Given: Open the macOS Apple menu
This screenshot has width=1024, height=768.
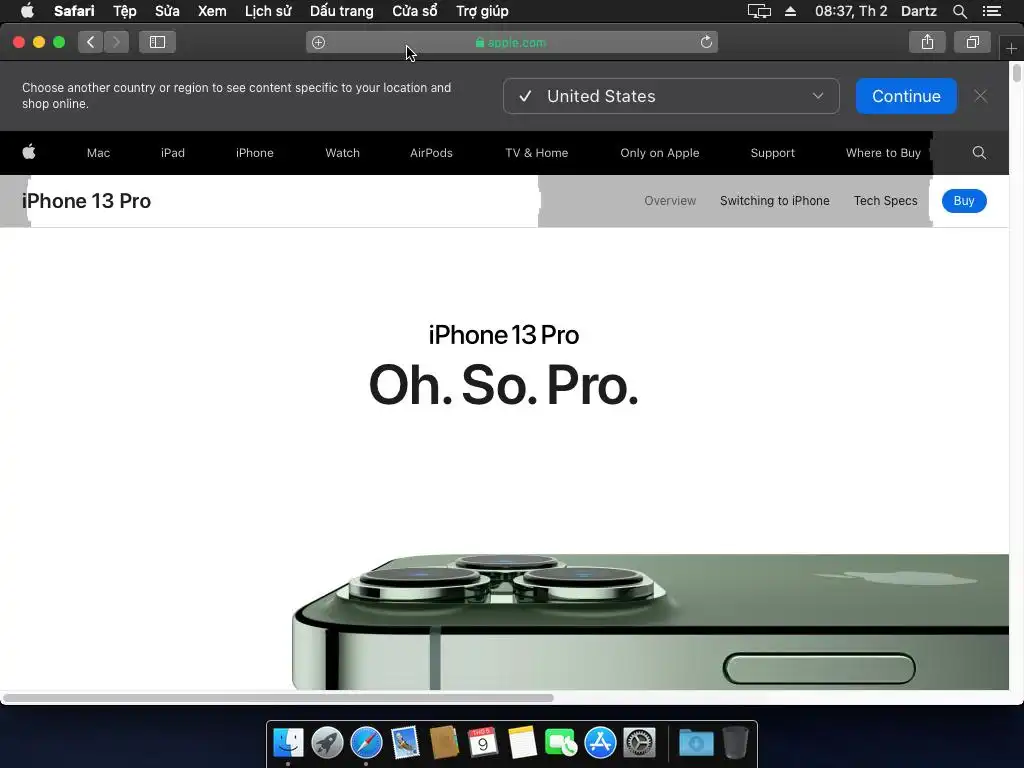Looking at the screenshot, I should (x=27, y=11).
